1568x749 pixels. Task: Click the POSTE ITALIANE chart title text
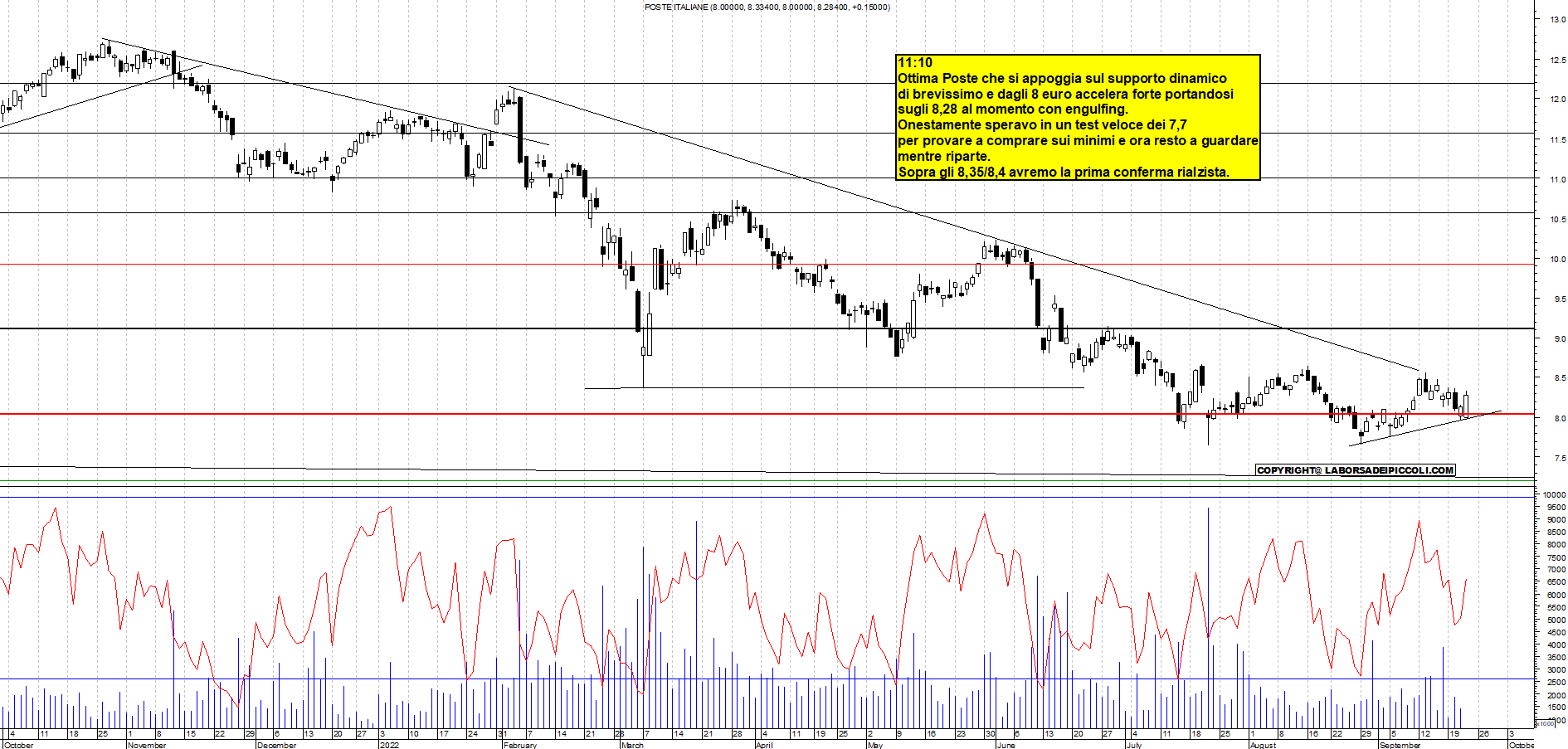[x=767, y=7]
